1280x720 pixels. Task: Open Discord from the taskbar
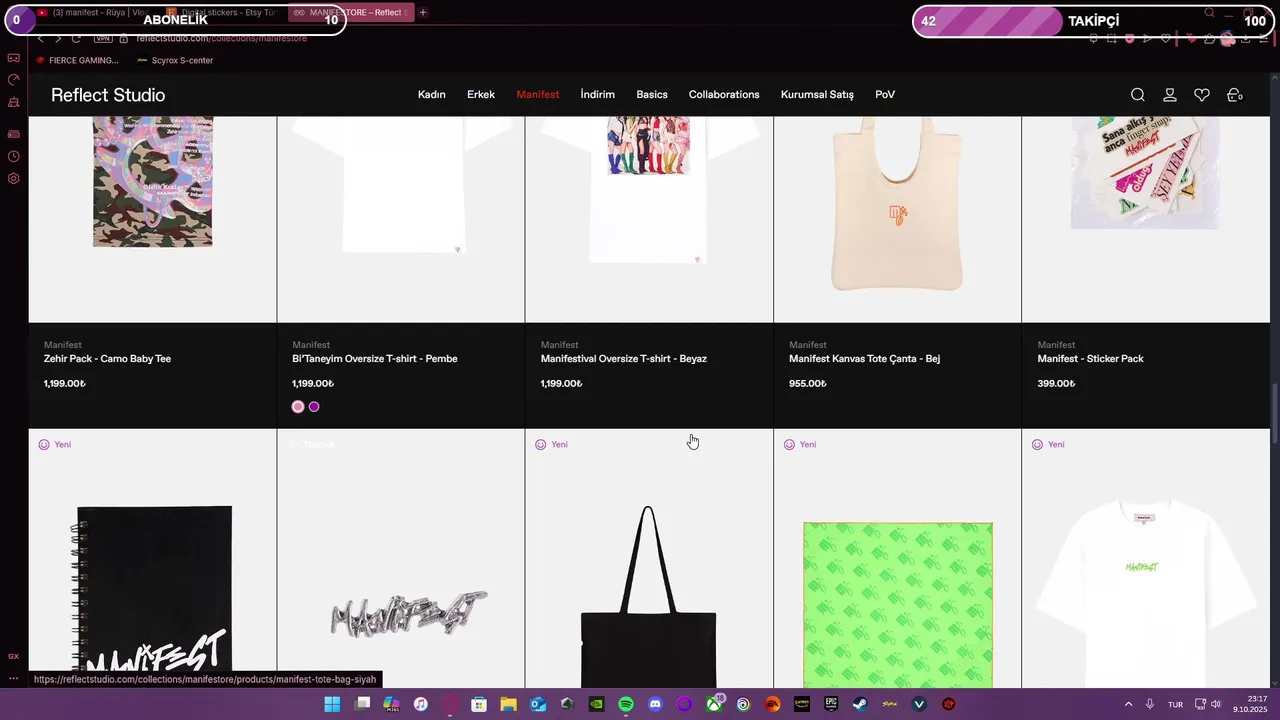655,704
